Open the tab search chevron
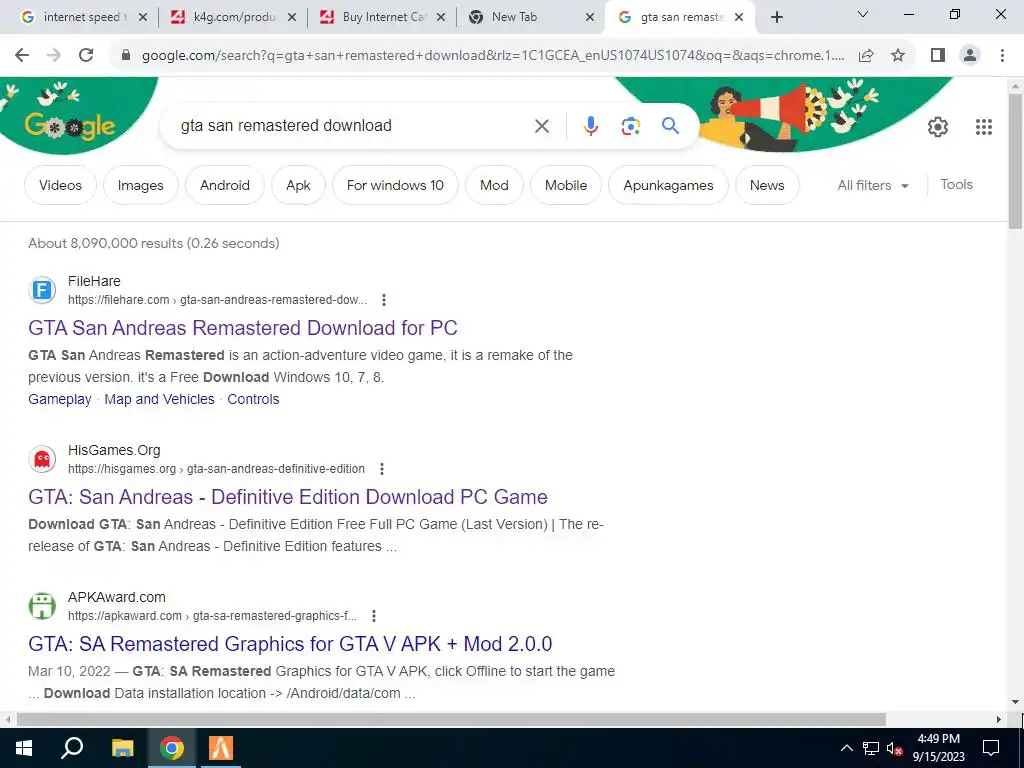 coord(863,14)
